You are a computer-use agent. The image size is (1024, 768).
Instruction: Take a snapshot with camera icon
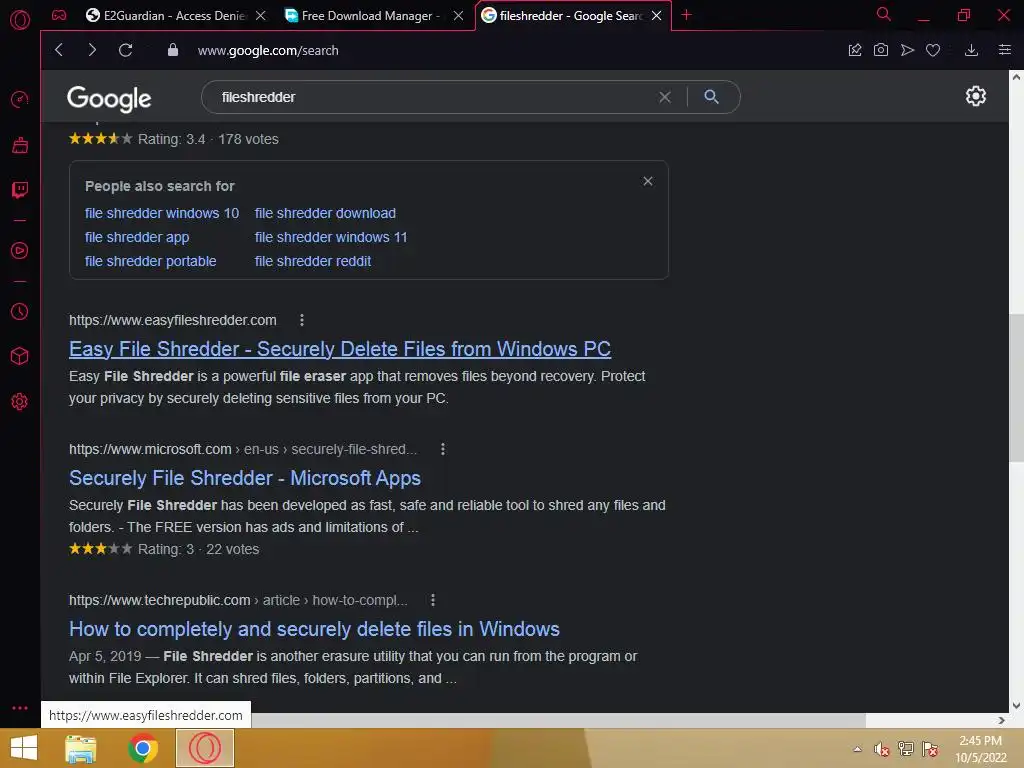880,50
